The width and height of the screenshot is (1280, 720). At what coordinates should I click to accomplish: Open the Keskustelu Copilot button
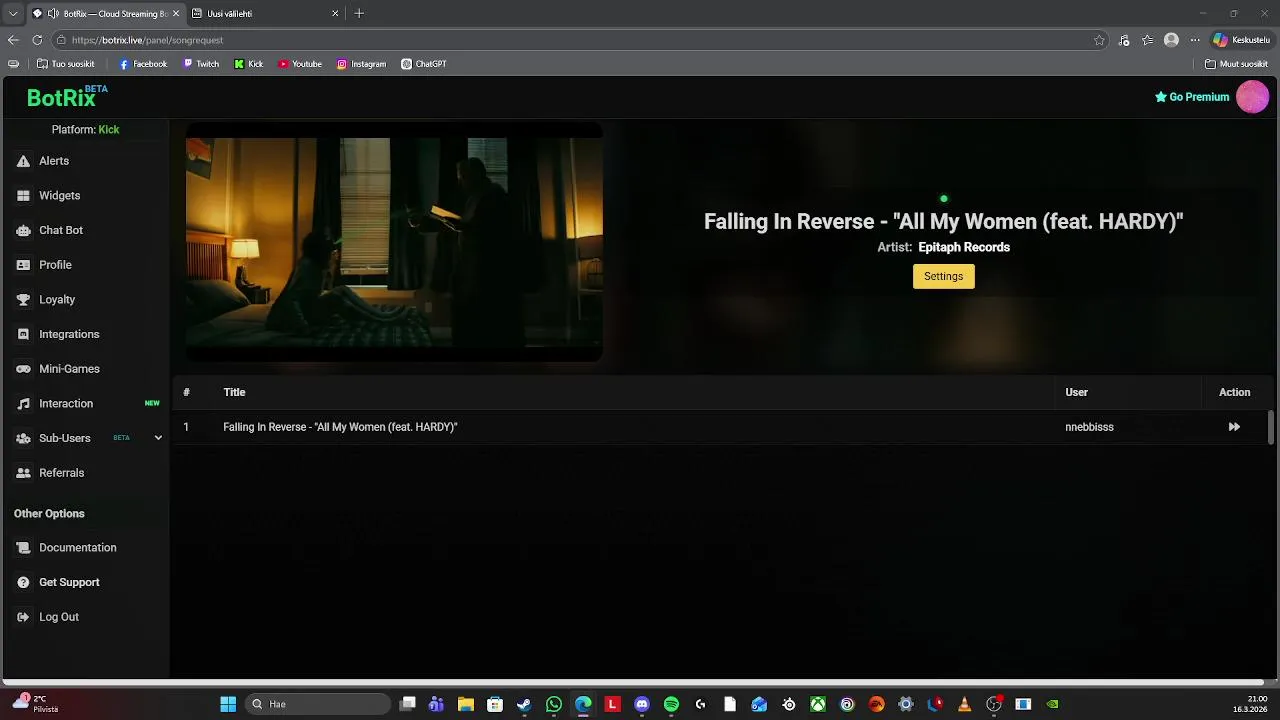[x=1241, y=40]
